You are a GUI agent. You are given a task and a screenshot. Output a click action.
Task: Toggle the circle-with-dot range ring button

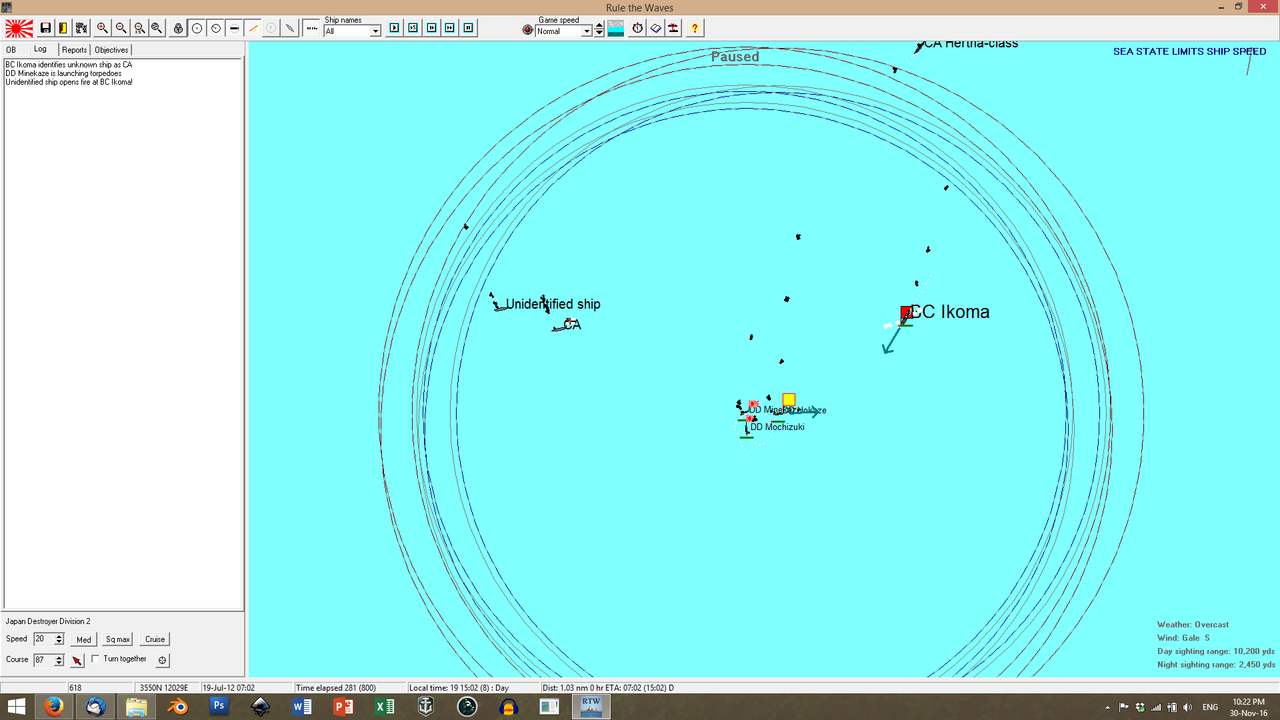pos(197,28)
